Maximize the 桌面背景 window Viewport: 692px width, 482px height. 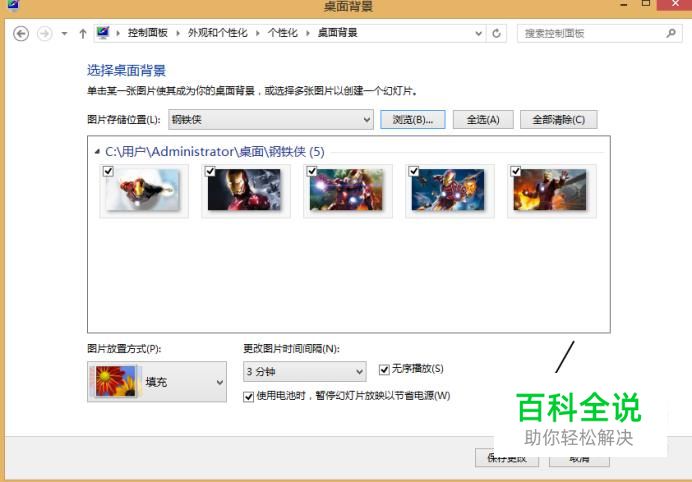point(646,4)
